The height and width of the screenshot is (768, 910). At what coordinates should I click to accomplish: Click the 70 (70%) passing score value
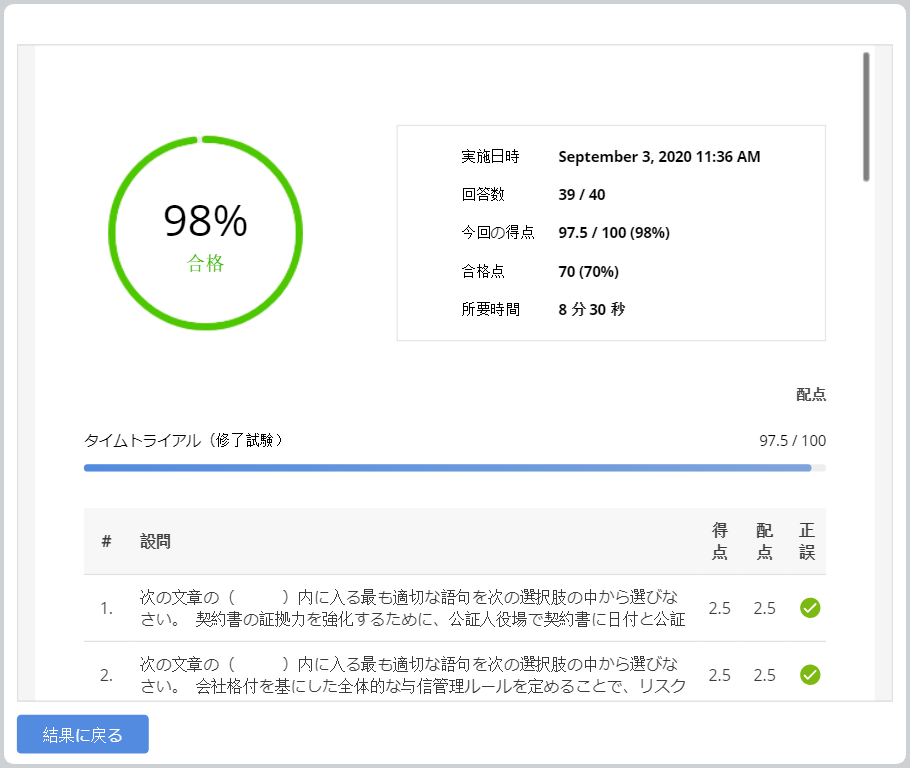588,271
